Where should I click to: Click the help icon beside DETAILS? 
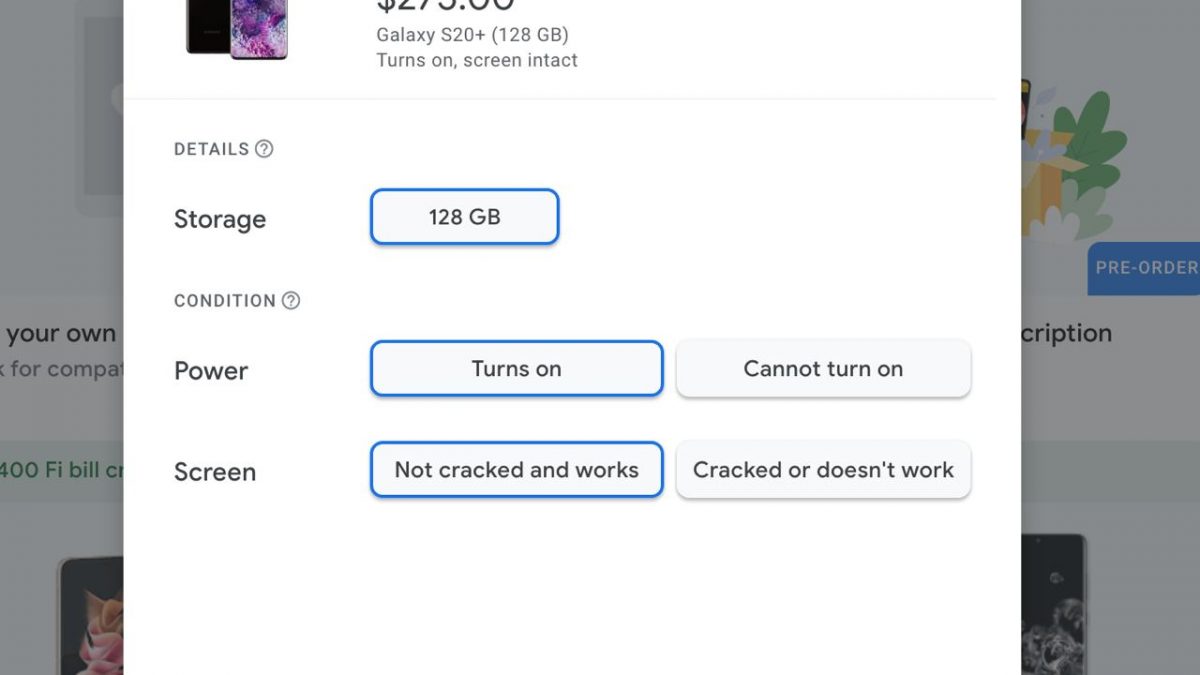click(264, 149)
